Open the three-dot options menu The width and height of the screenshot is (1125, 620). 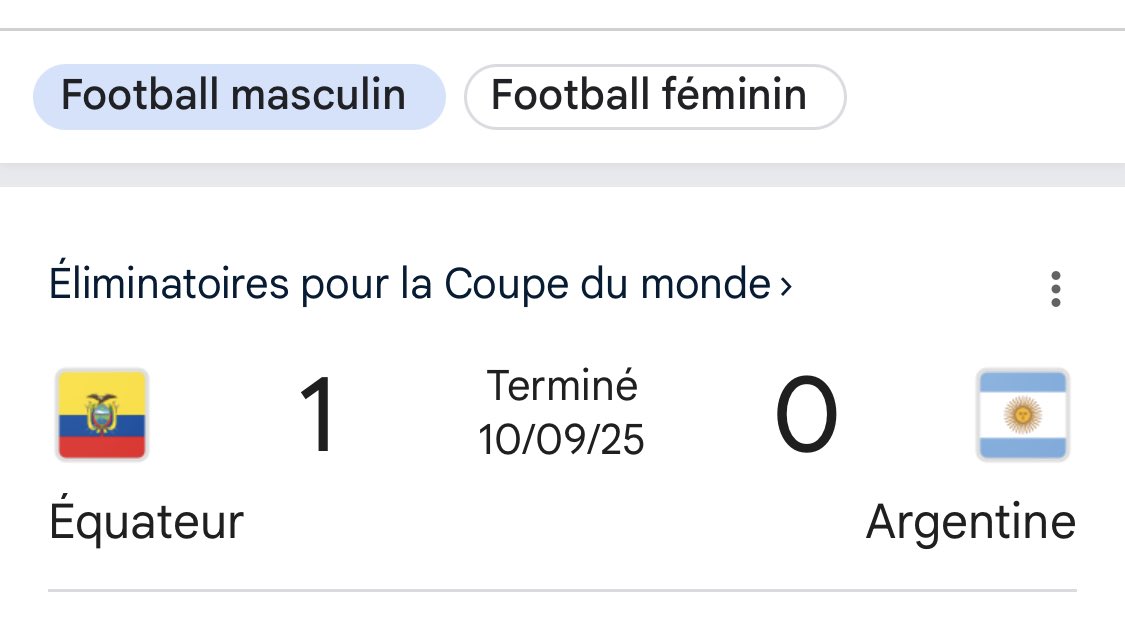[1055, 289]
